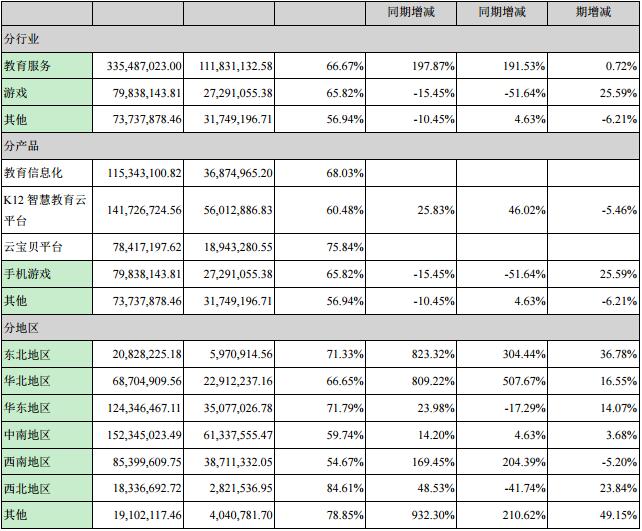This screenshot has height=531, width=642.
Task: Select the 932.30% cell in last row
Action: point(412,516)
